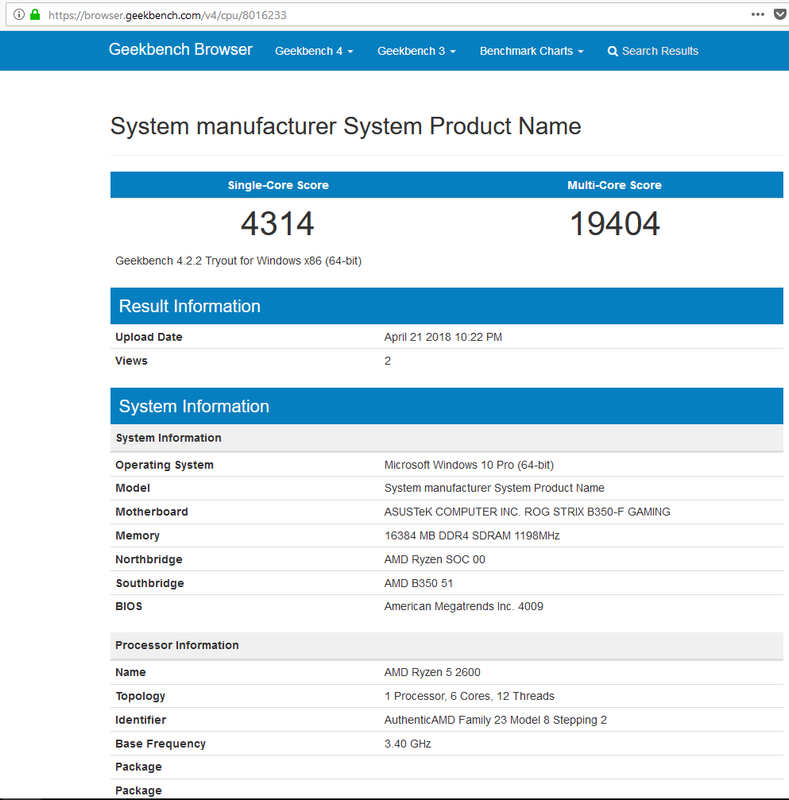
Task: Click the Result Information section header
Action: click(x=447, y=306)
